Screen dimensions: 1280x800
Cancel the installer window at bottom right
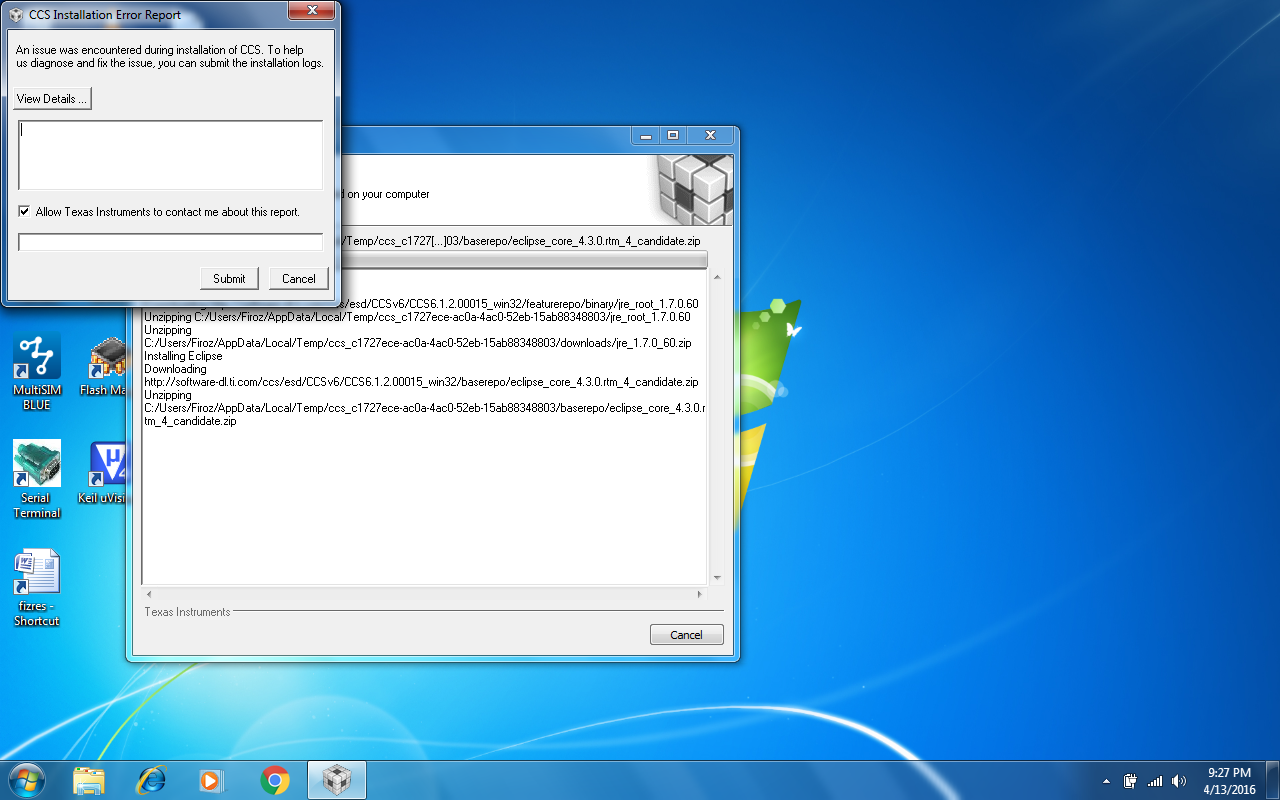(686, 635)
